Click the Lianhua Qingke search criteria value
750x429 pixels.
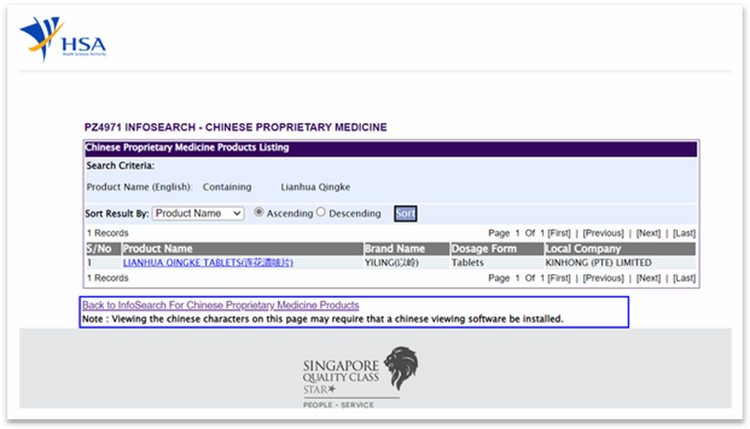click(x=315, y=187)
